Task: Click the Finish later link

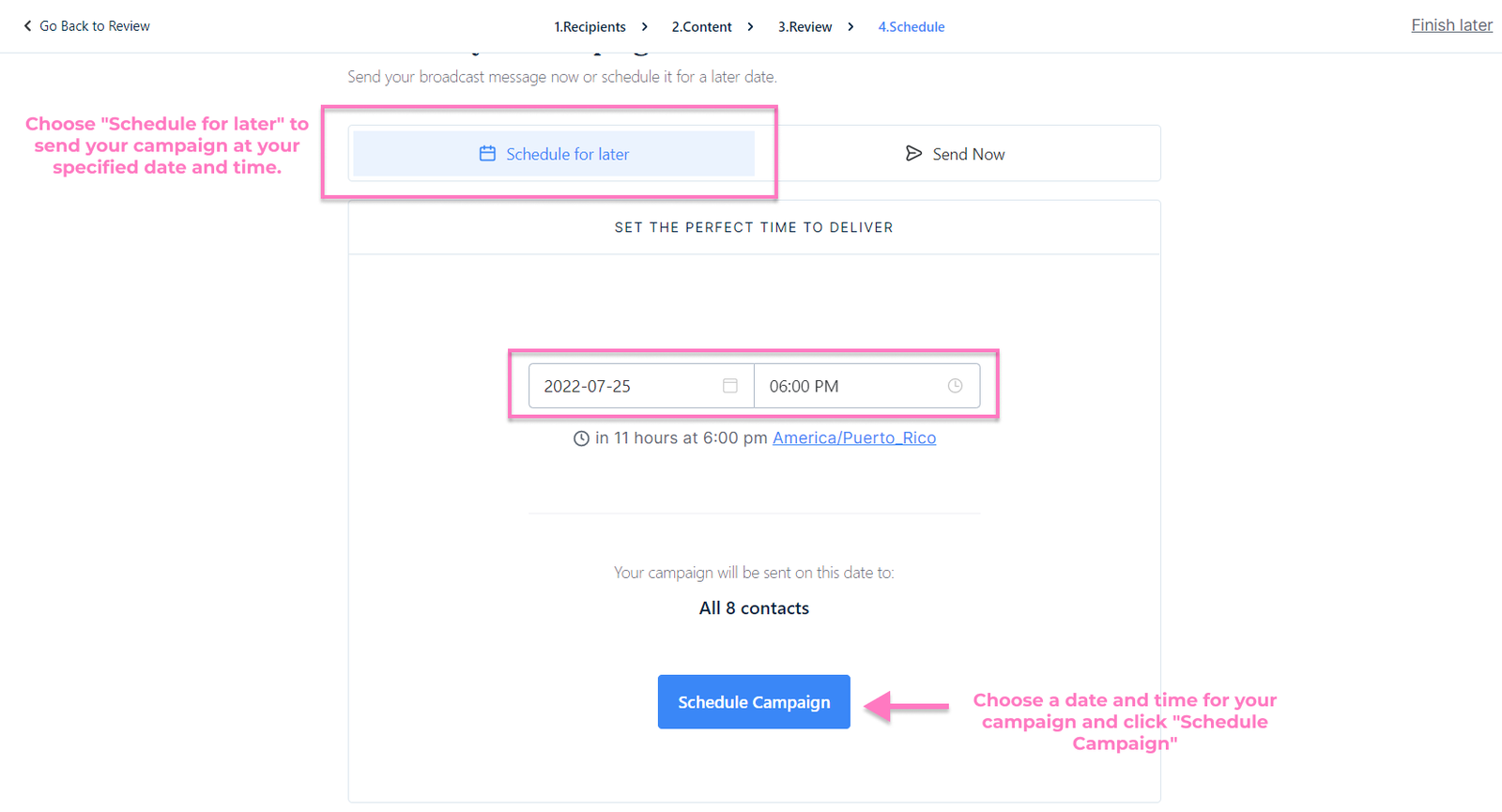Action: click(1451, 25)
